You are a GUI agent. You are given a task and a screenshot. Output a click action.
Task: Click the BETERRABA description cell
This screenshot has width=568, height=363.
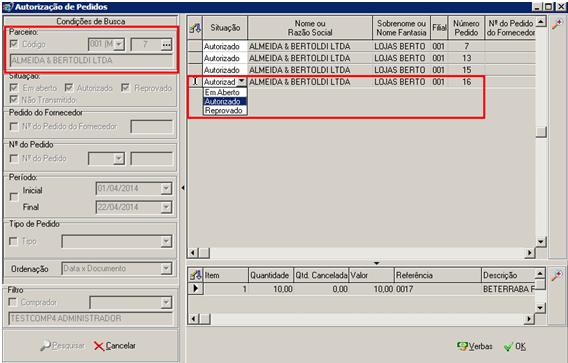(508, 289)
